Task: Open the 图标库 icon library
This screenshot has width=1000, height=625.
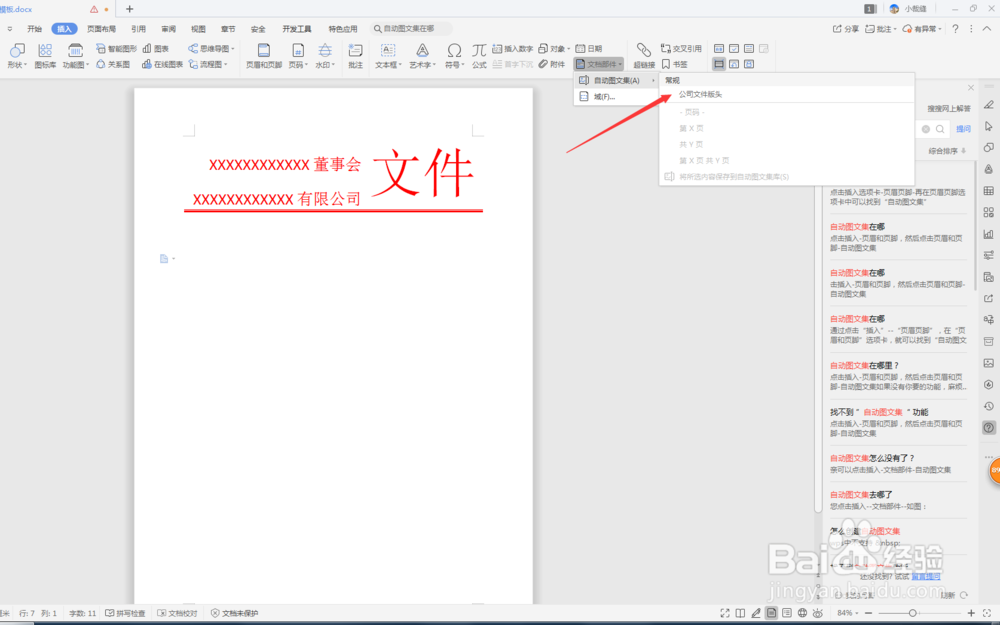Action: tap(45, 55)
